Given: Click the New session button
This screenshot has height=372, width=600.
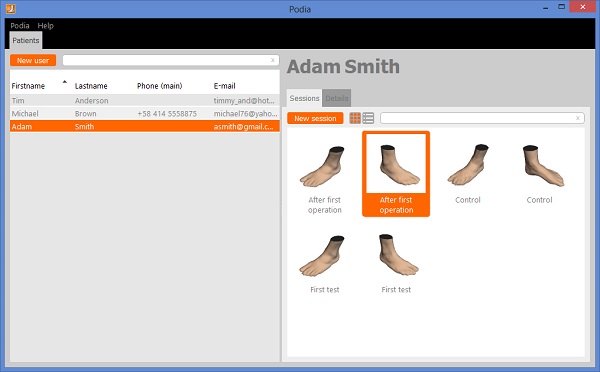Looking at the screenshot, I should [x=315, y=118].
